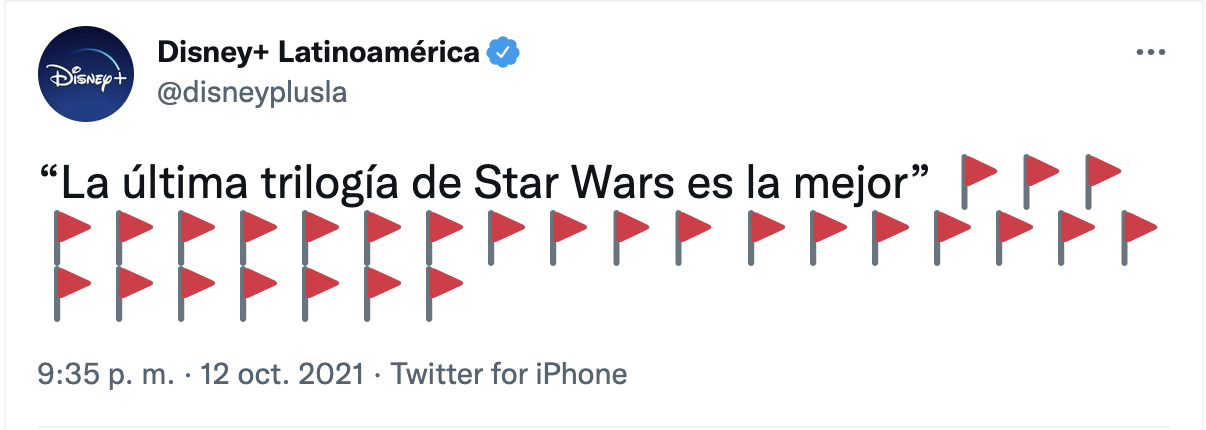1206x430 pixels.
Task: Click the last red flag in second row
Action: pyautogui.click(x=1138, y=238)
